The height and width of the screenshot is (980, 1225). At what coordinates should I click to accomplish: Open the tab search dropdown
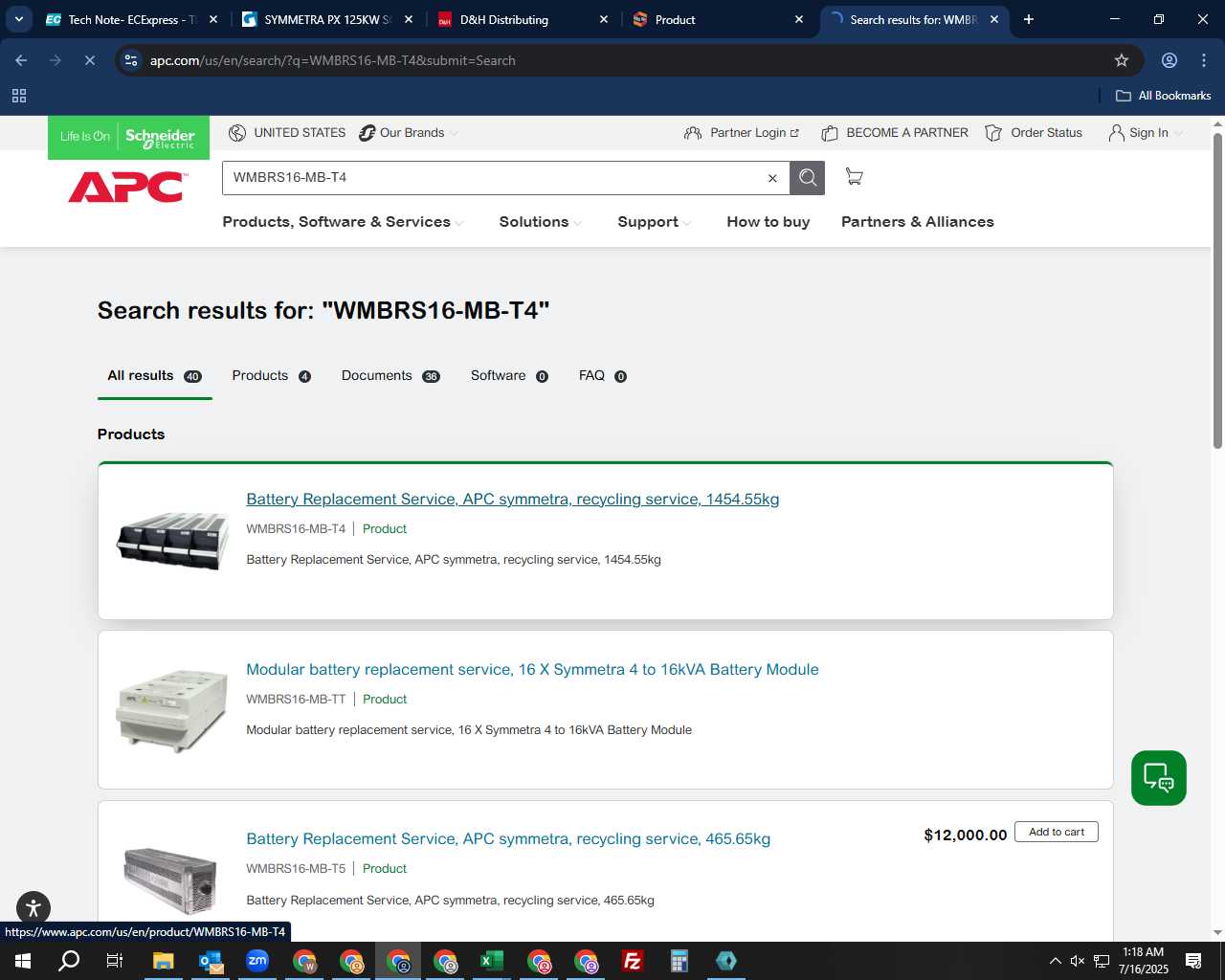18,19
